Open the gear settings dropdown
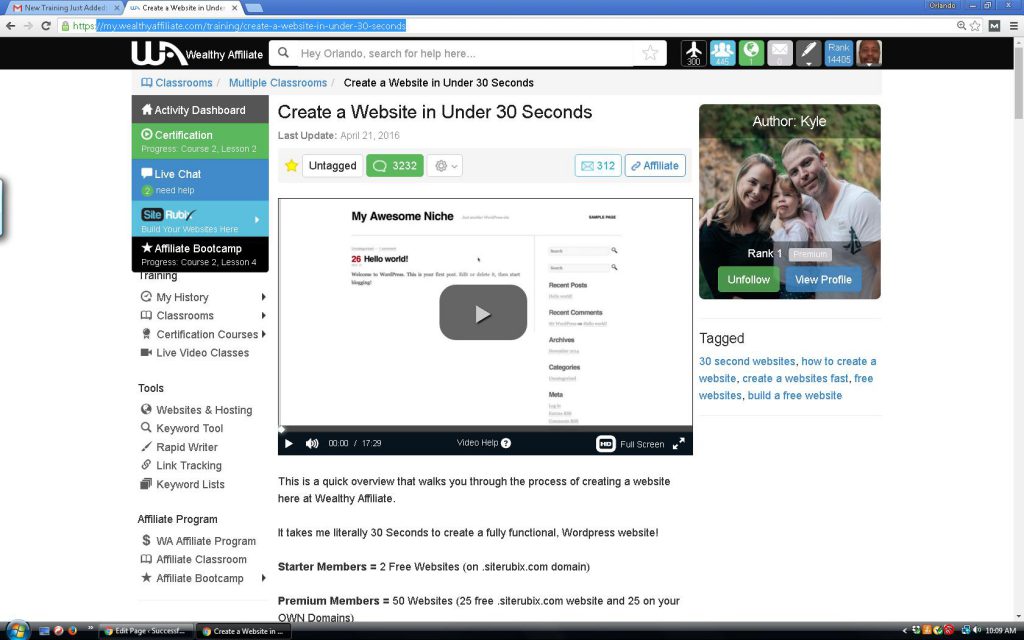Image resolution: width=1024 pixels, height=640 pixels. coord(445,166)
